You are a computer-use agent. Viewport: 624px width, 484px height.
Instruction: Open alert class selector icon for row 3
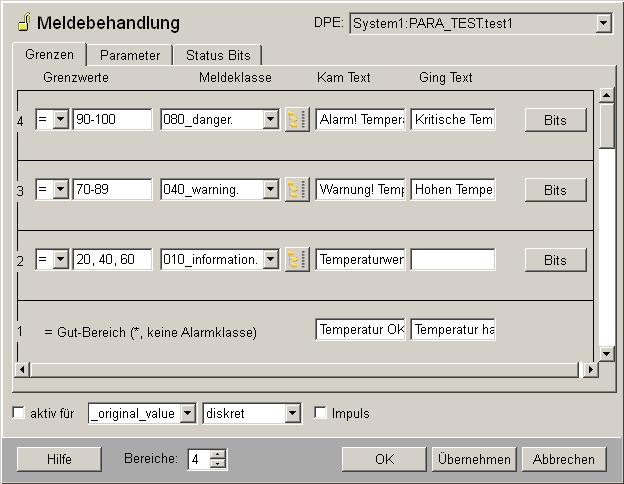(297, 189)
